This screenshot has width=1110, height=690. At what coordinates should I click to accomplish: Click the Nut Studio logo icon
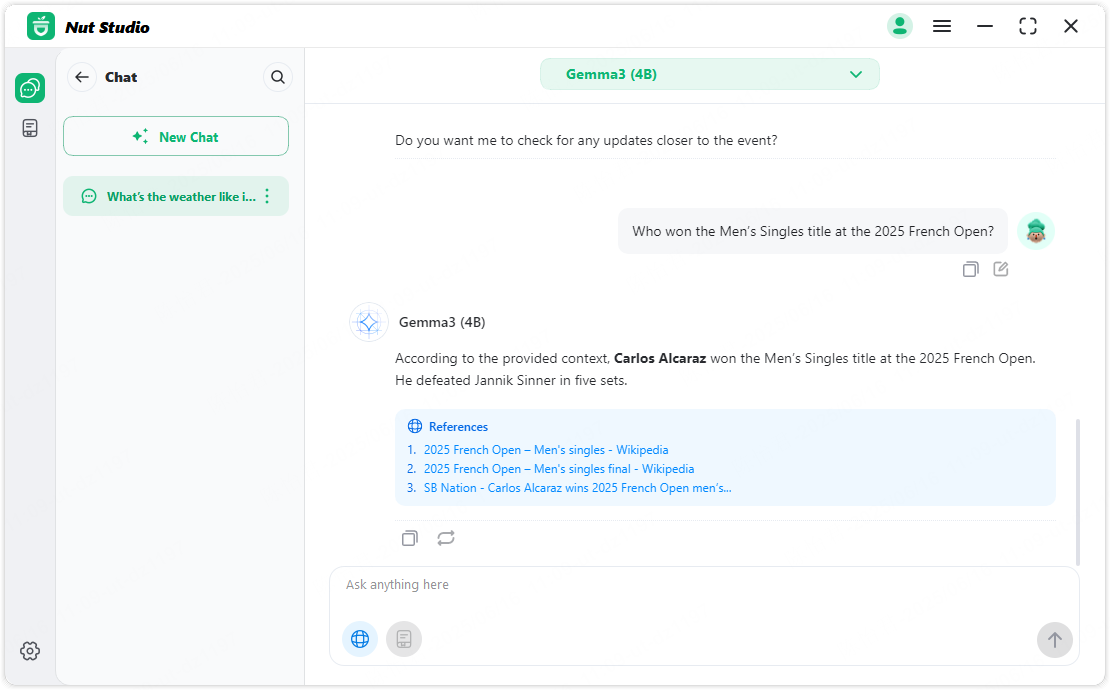[x=41, y=27]
